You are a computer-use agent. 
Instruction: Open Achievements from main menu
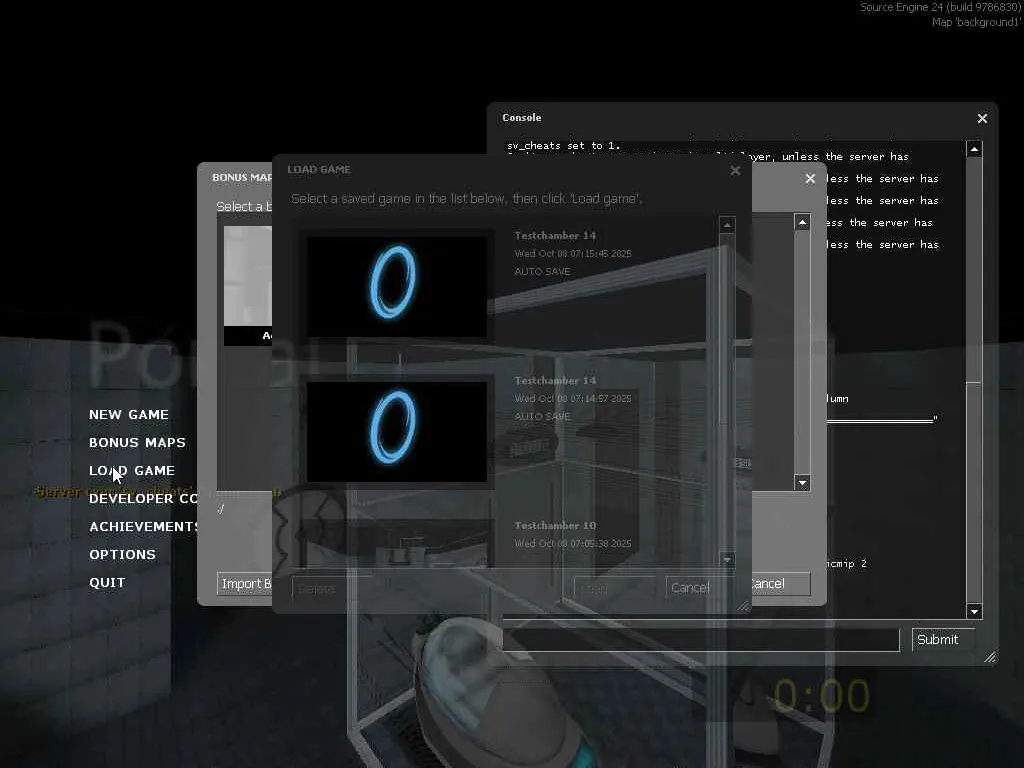point(144,526)
